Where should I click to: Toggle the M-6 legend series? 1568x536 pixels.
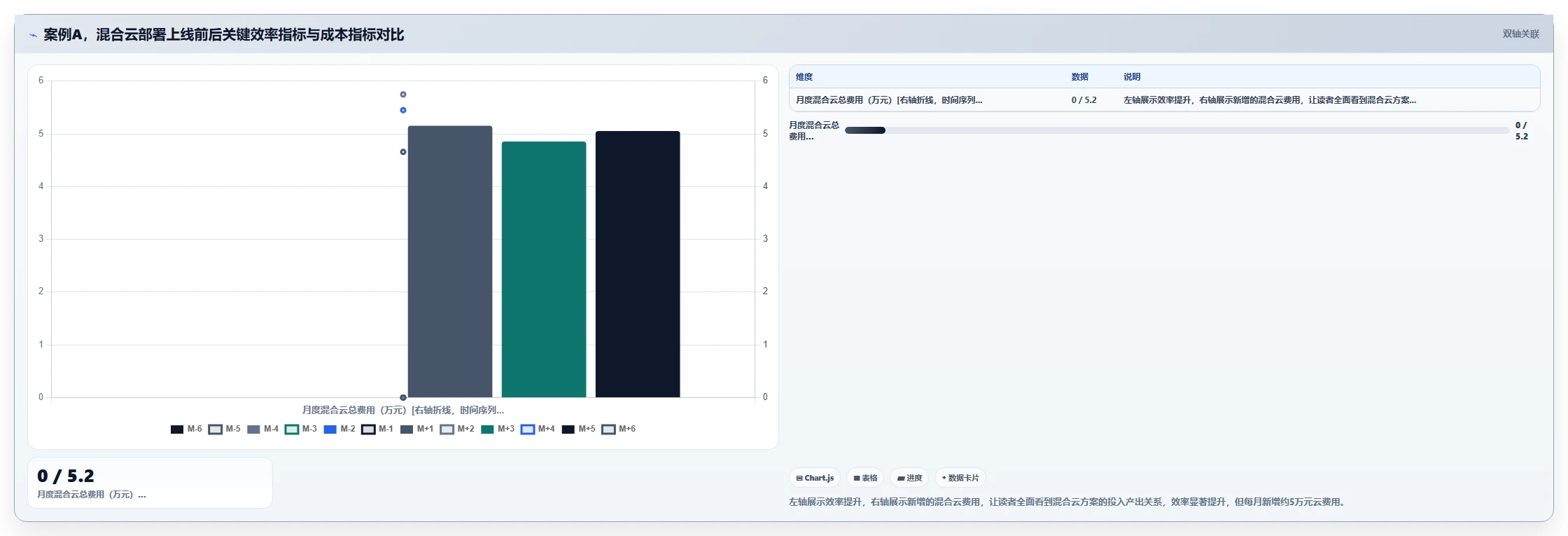186,429
